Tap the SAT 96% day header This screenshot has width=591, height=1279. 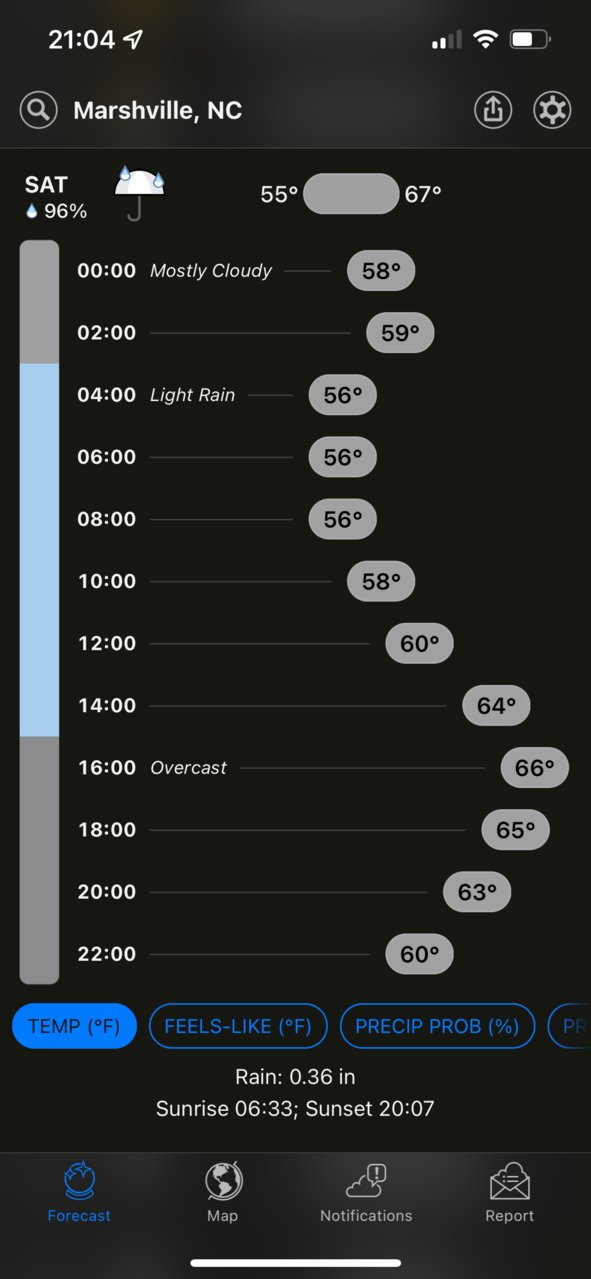pos(55,197)
